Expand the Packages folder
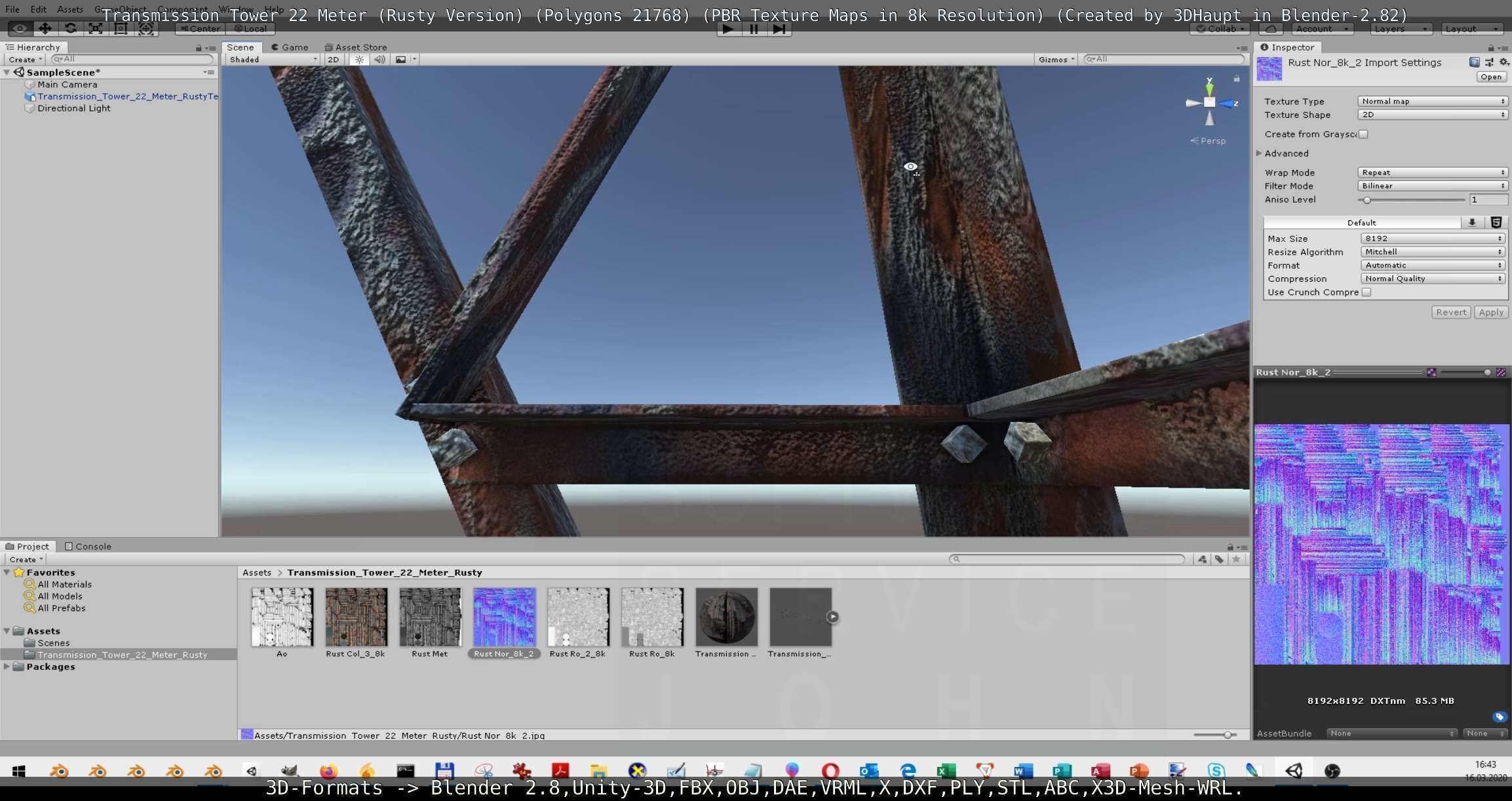 (x=7, y=667)
